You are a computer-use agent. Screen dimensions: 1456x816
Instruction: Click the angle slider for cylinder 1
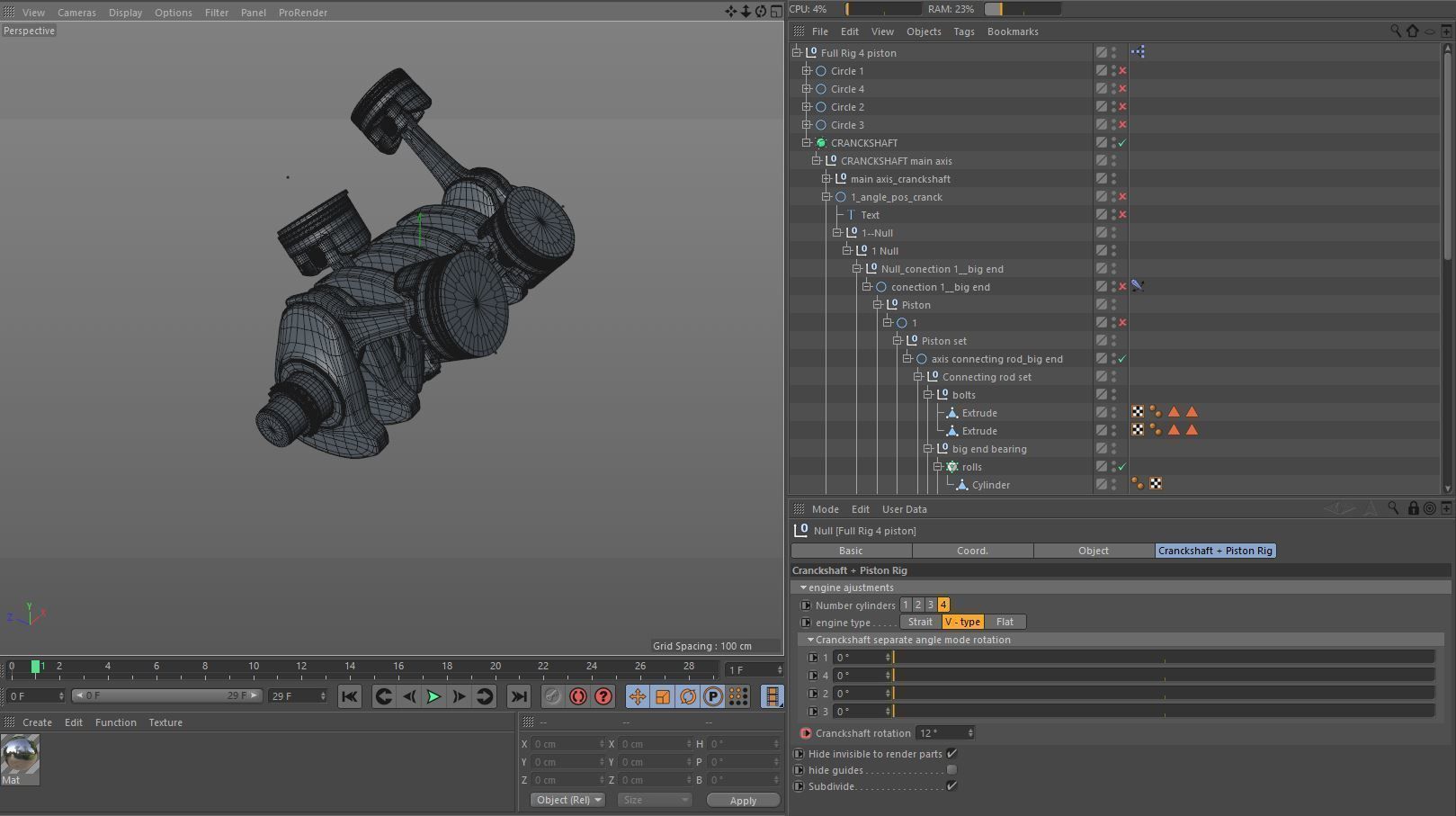click(x=1164, y=657)
